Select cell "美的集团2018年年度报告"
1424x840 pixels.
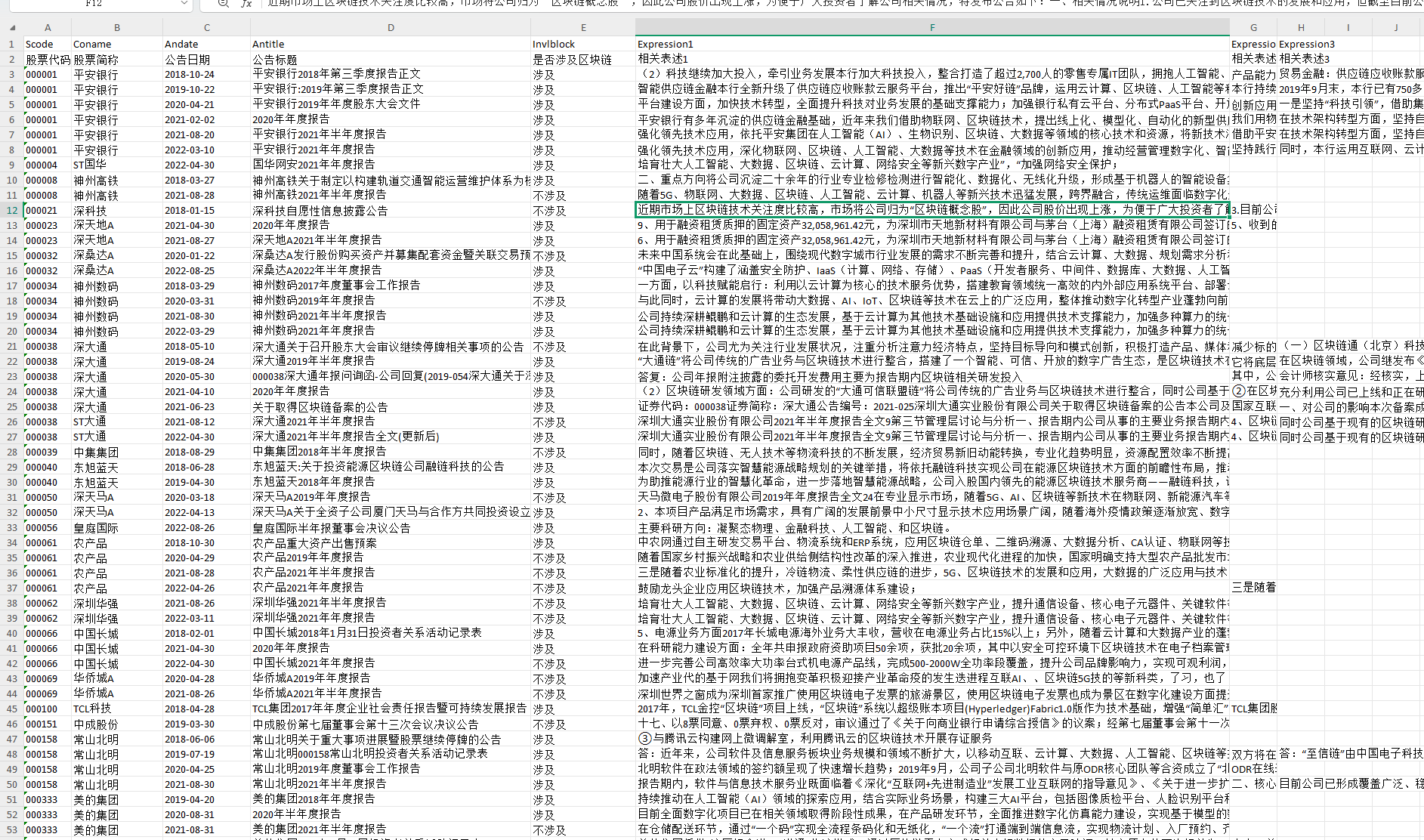click(391, 799)
